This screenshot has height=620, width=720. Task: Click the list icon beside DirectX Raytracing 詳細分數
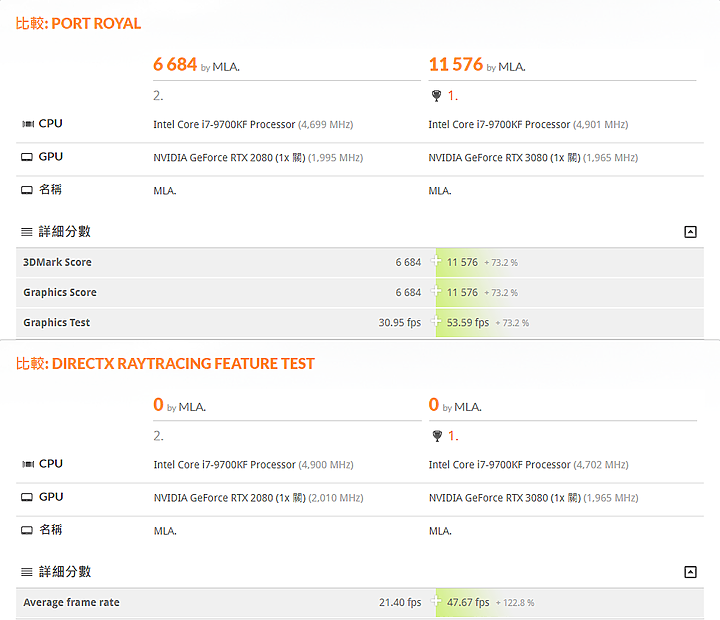(27, 572)
